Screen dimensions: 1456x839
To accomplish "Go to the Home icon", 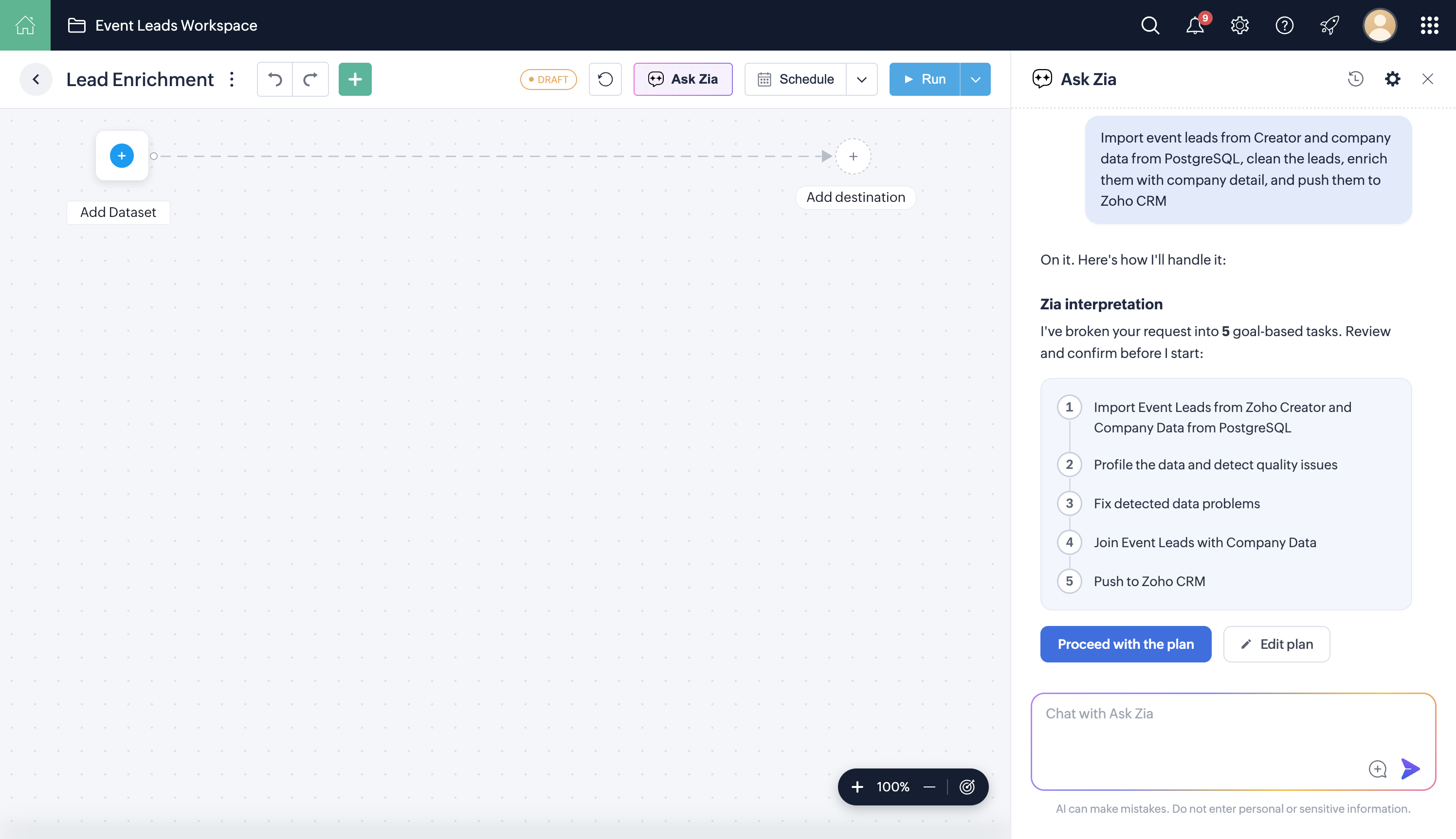I will (x=25, y=25).
